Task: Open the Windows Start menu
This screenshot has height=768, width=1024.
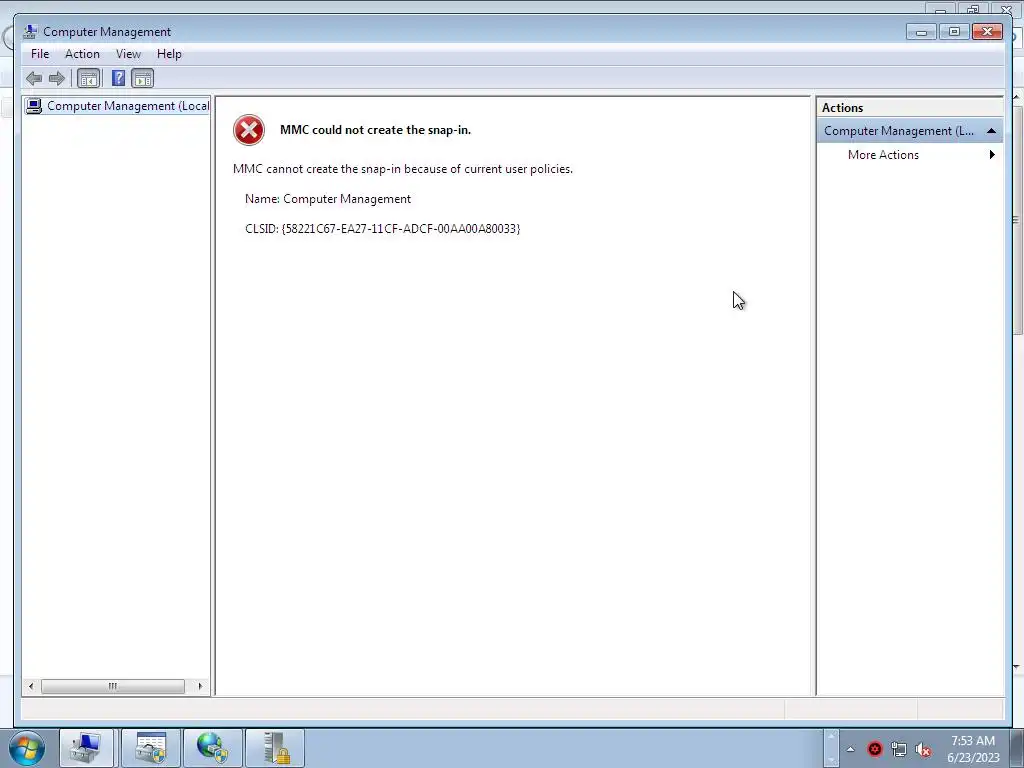Action: (x=27, y=748)
